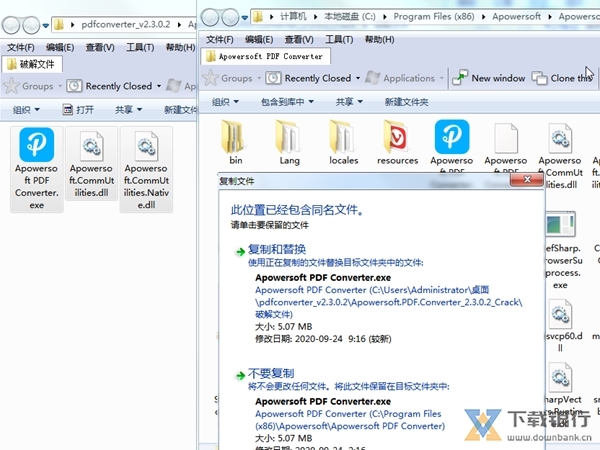Image resolution: width=600 pixels, height=450 pixels.
Task: Choose 不要复制 (Don't copy) option
Action: point(270,370)
